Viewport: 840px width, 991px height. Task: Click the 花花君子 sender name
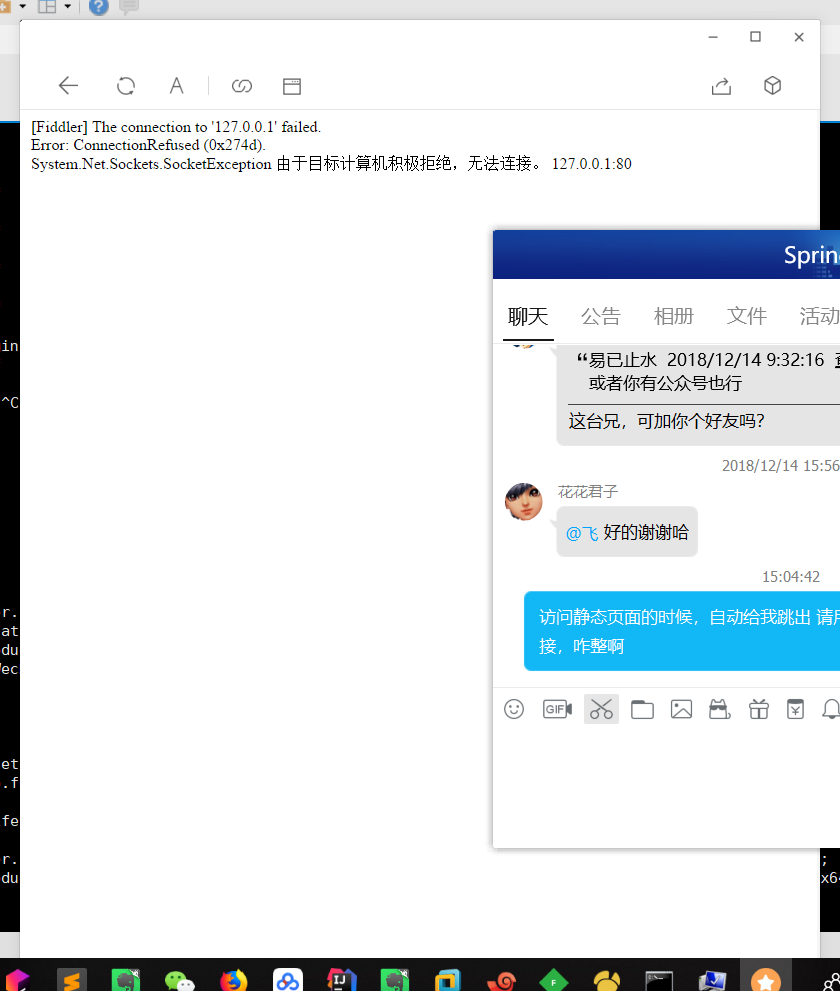[x=588, y=492]
